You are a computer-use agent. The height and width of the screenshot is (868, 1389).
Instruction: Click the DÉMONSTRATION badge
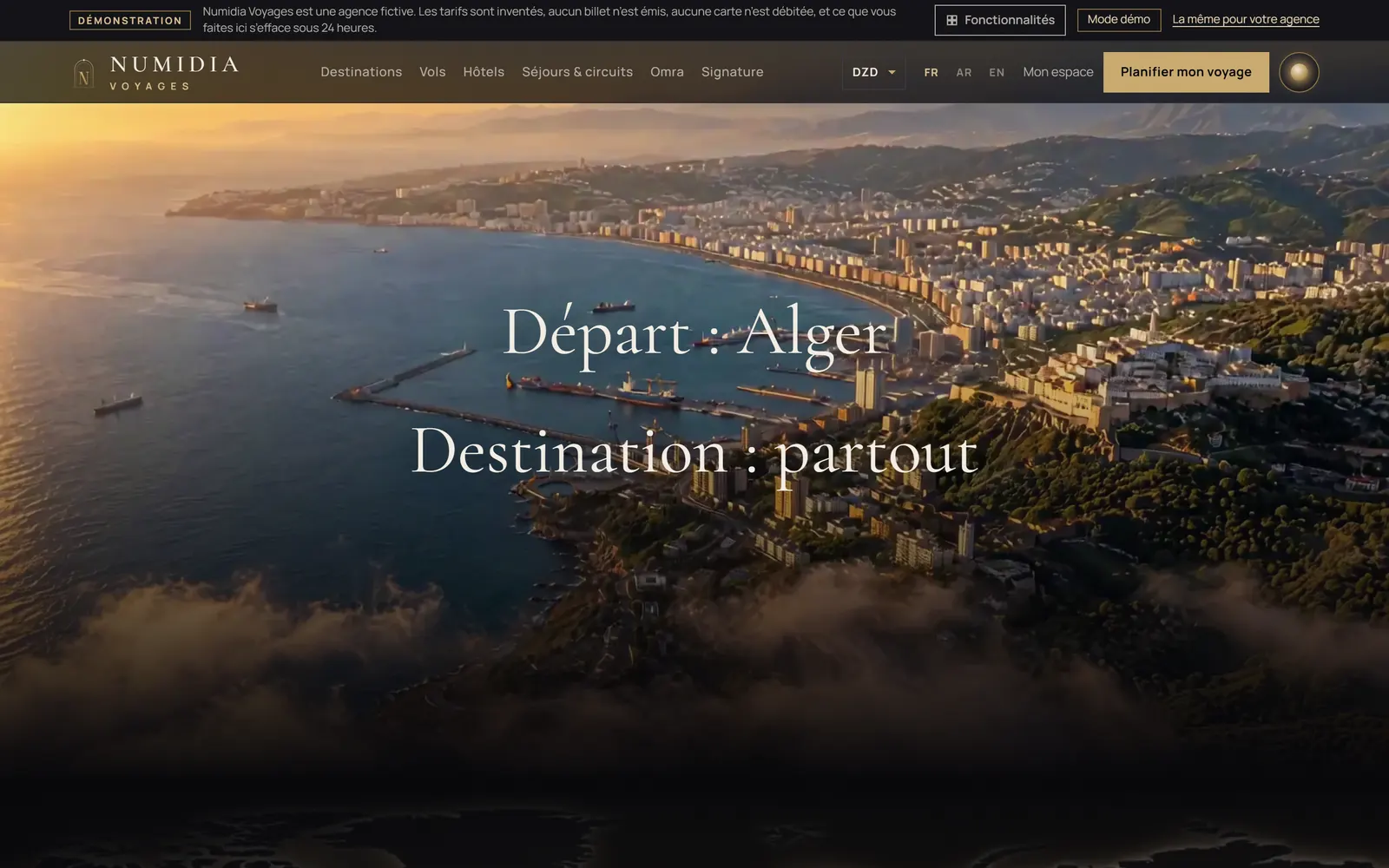pos(130,20)
